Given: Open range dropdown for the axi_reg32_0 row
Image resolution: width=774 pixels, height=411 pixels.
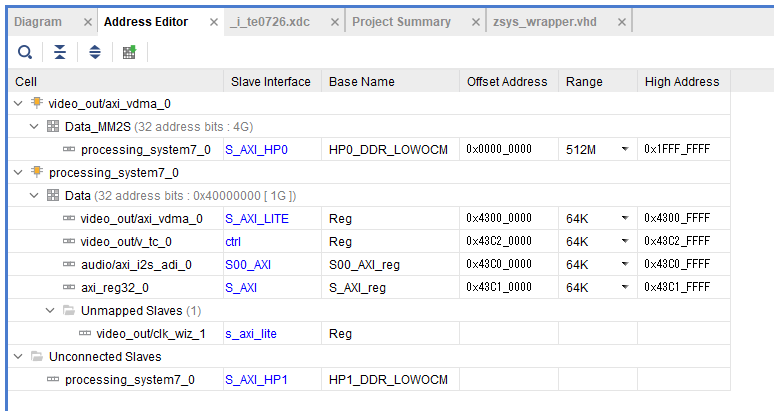Looking at the screenshot, I should (x=625, y=287).
